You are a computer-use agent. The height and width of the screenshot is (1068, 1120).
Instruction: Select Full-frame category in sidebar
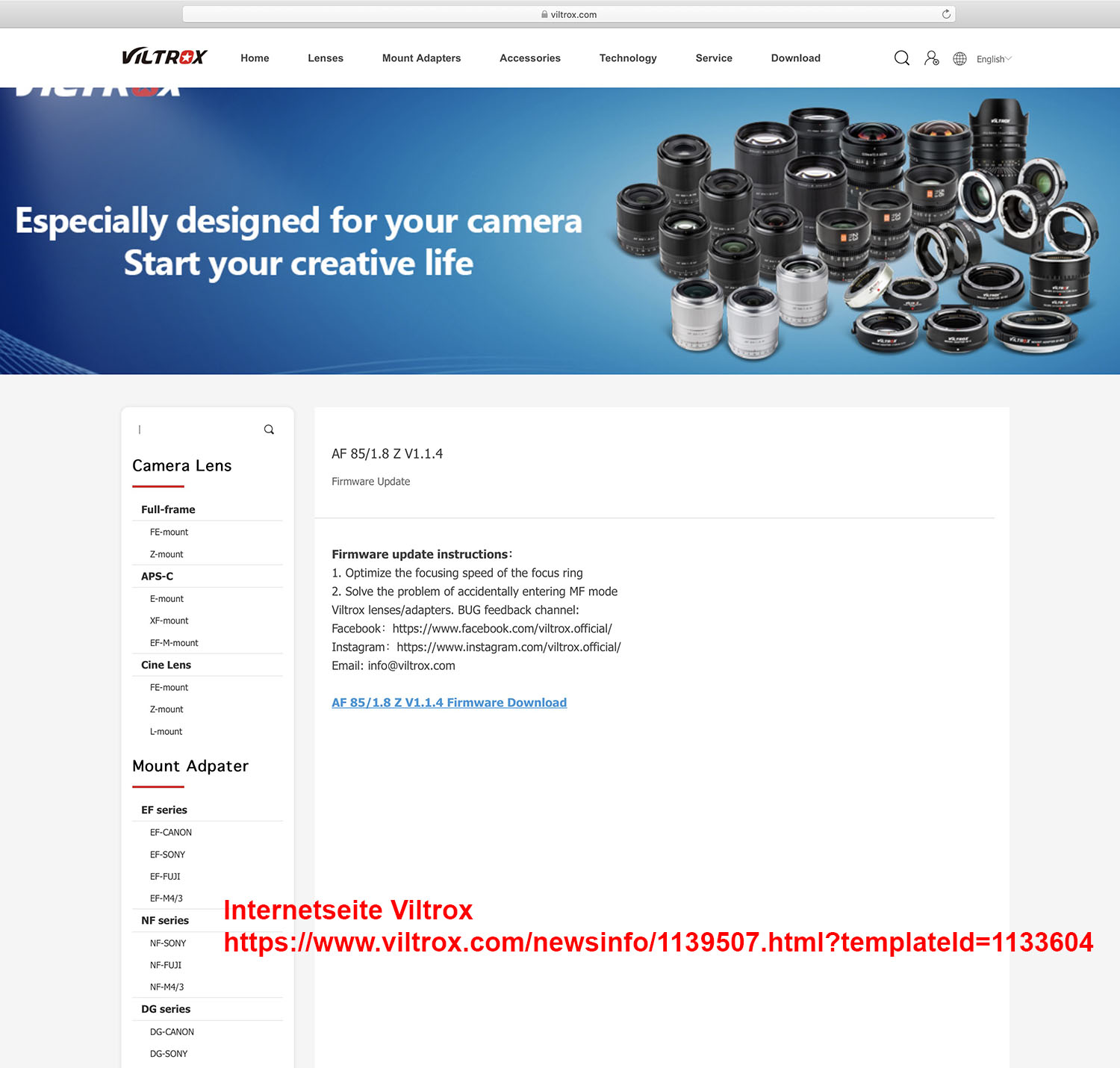coord(168,509)
